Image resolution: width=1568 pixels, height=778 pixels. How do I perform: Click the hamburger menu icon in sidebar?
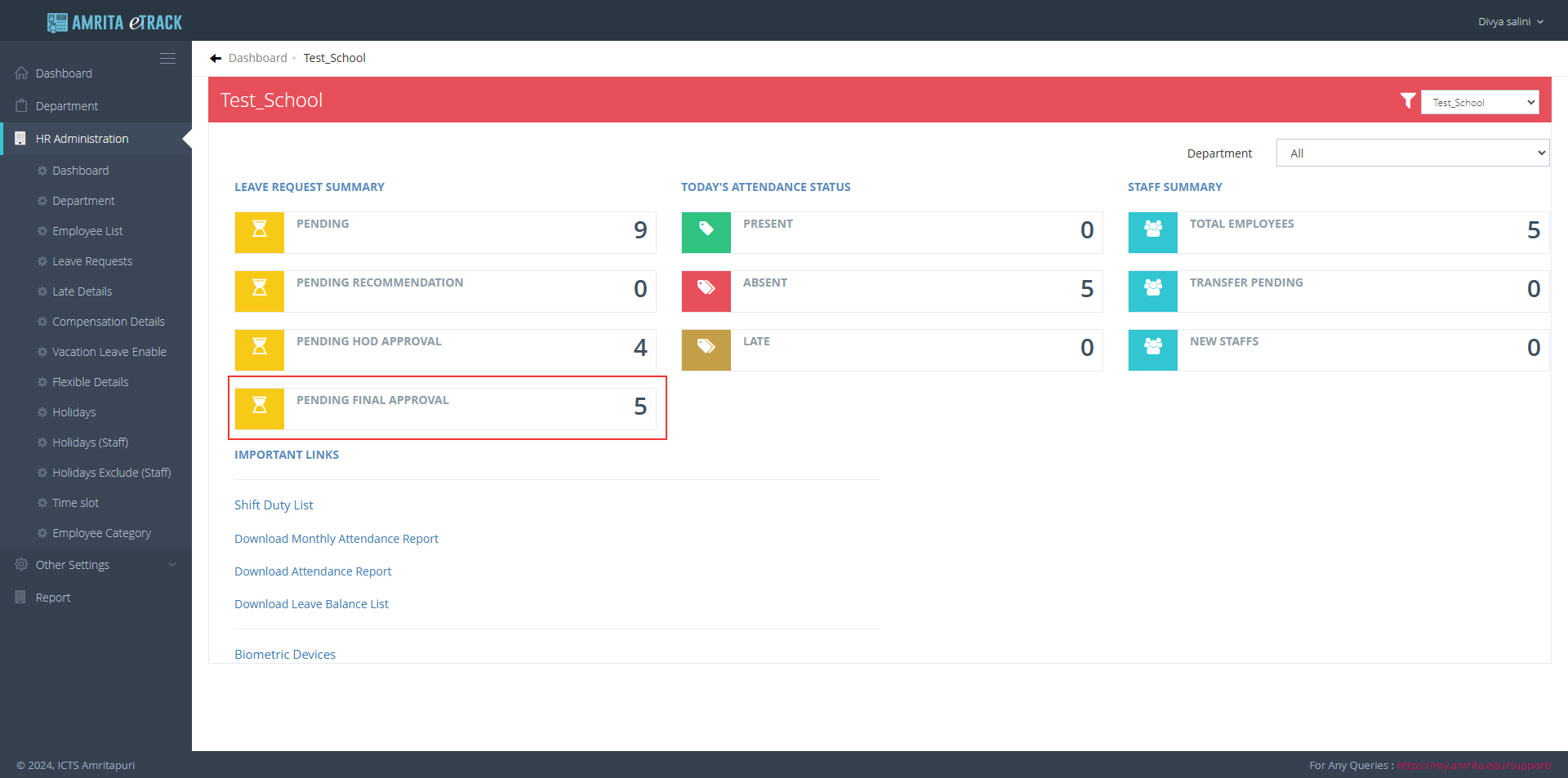167,59
